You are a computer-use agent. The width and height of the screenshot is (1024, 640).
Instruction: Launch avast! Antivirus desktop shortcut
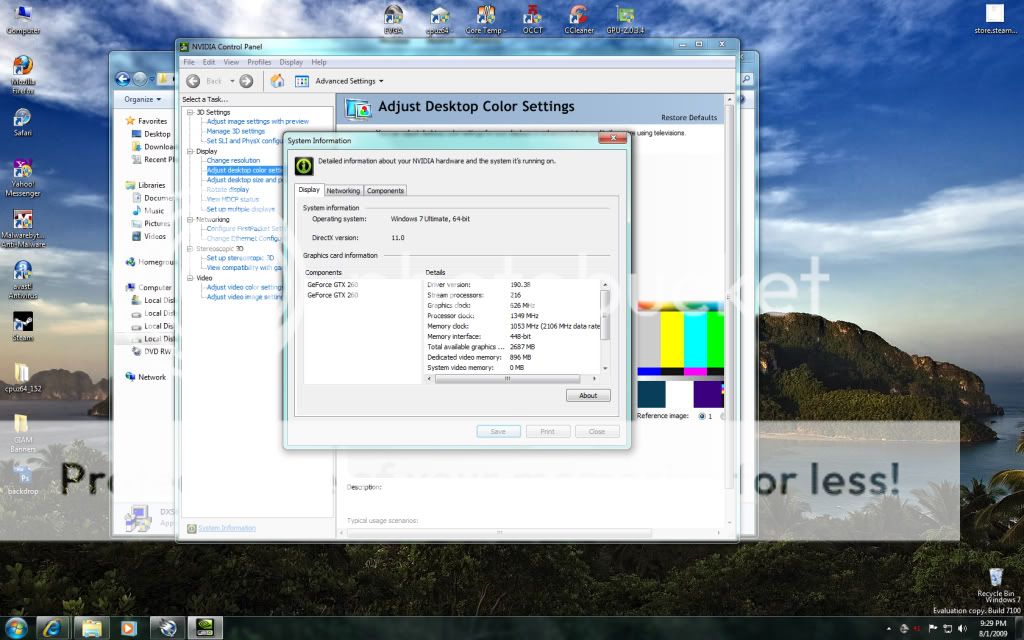(x=23, y=280)
